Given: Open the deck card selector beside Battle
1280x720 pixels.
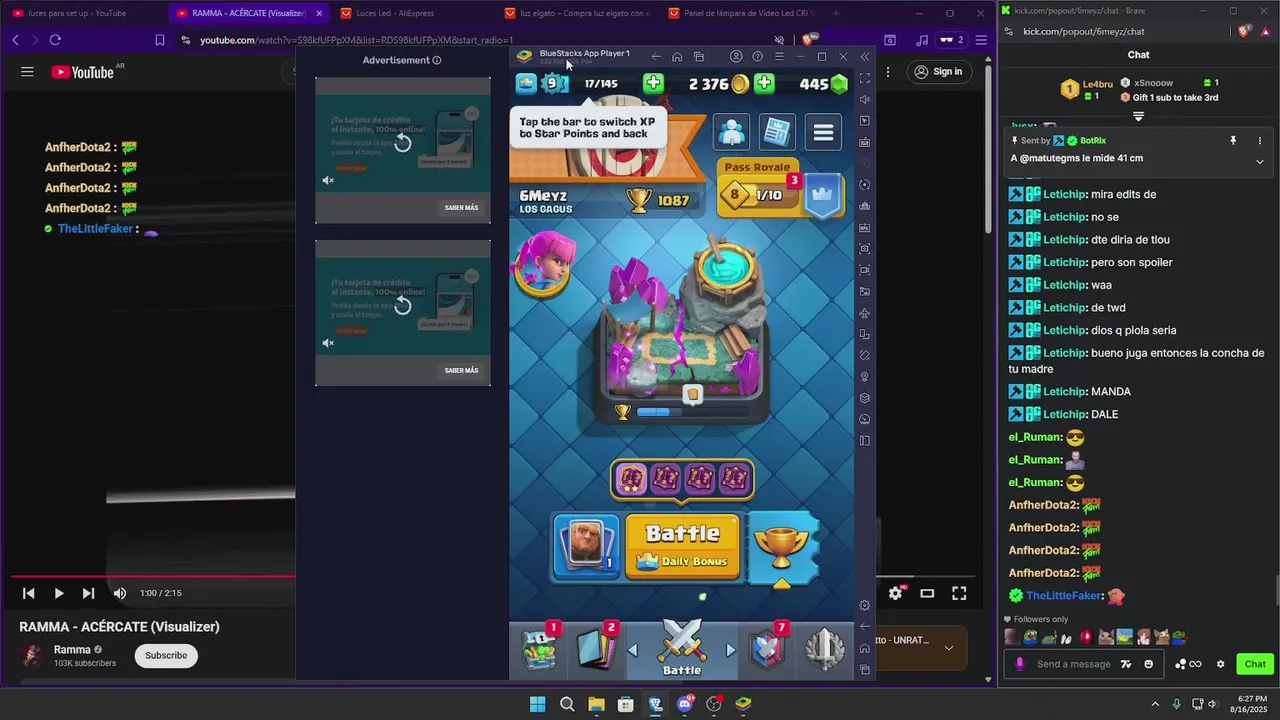Looking at the screenshot, I should tap(587, 546).
